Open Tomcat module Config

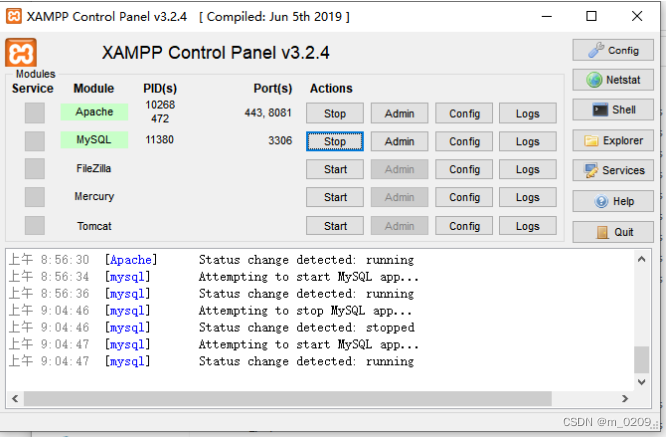coord(464,226)
